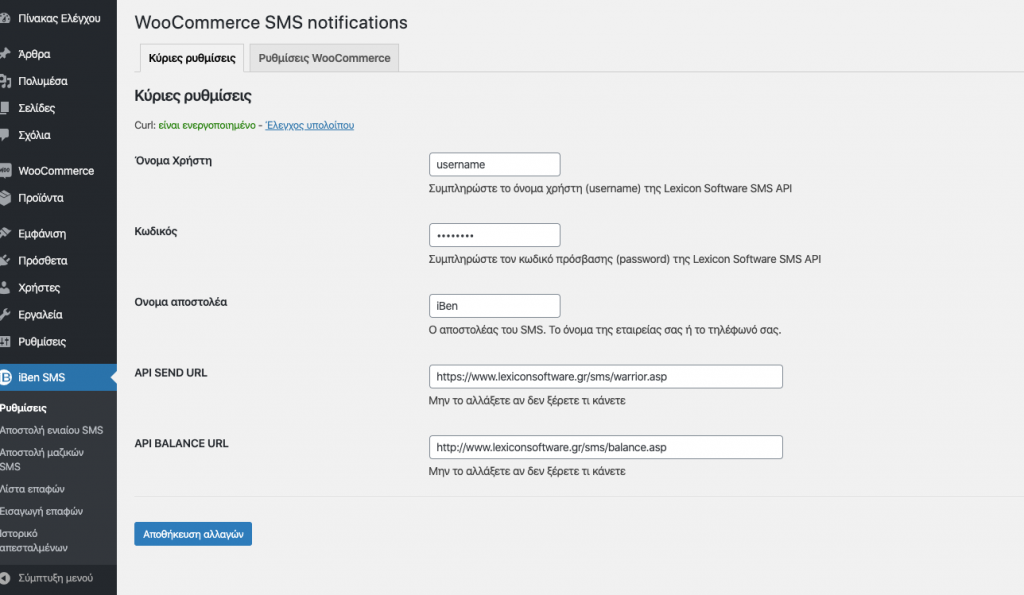The width and height of the screenshot is (1024, 595).
Task: Click the media icon beside Πολυμέσα
Action: click(x=5, y=81)
